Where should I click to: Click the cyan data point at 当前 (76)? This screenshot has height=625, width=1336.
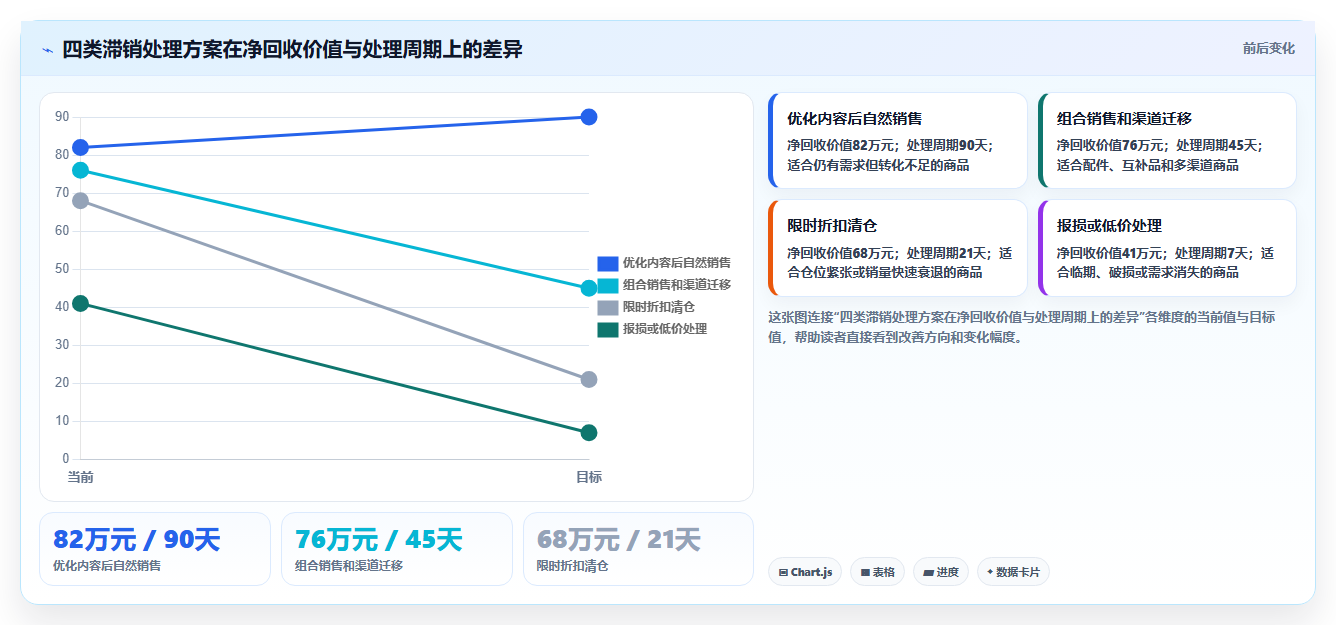[x=81, y=170]
